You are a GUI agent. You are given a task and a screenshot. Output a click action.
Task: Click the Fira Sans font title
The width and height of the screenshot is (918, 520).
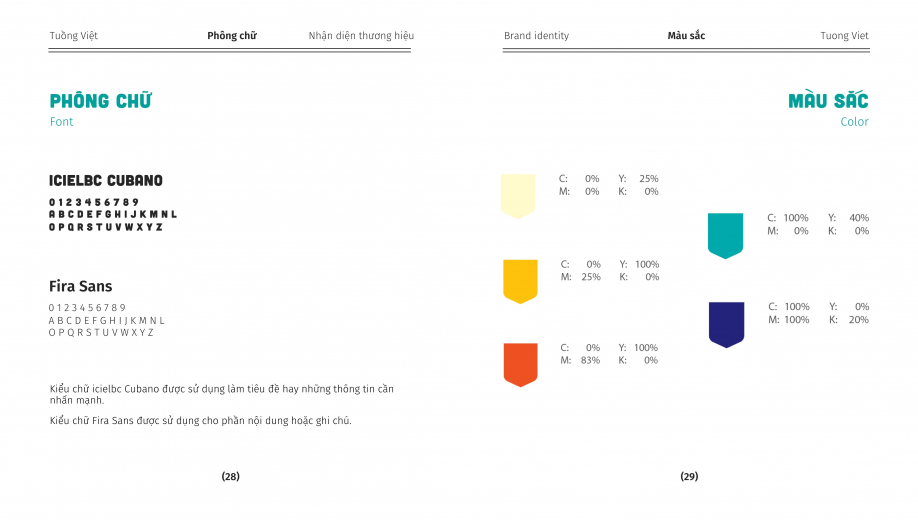click(81, 286)
